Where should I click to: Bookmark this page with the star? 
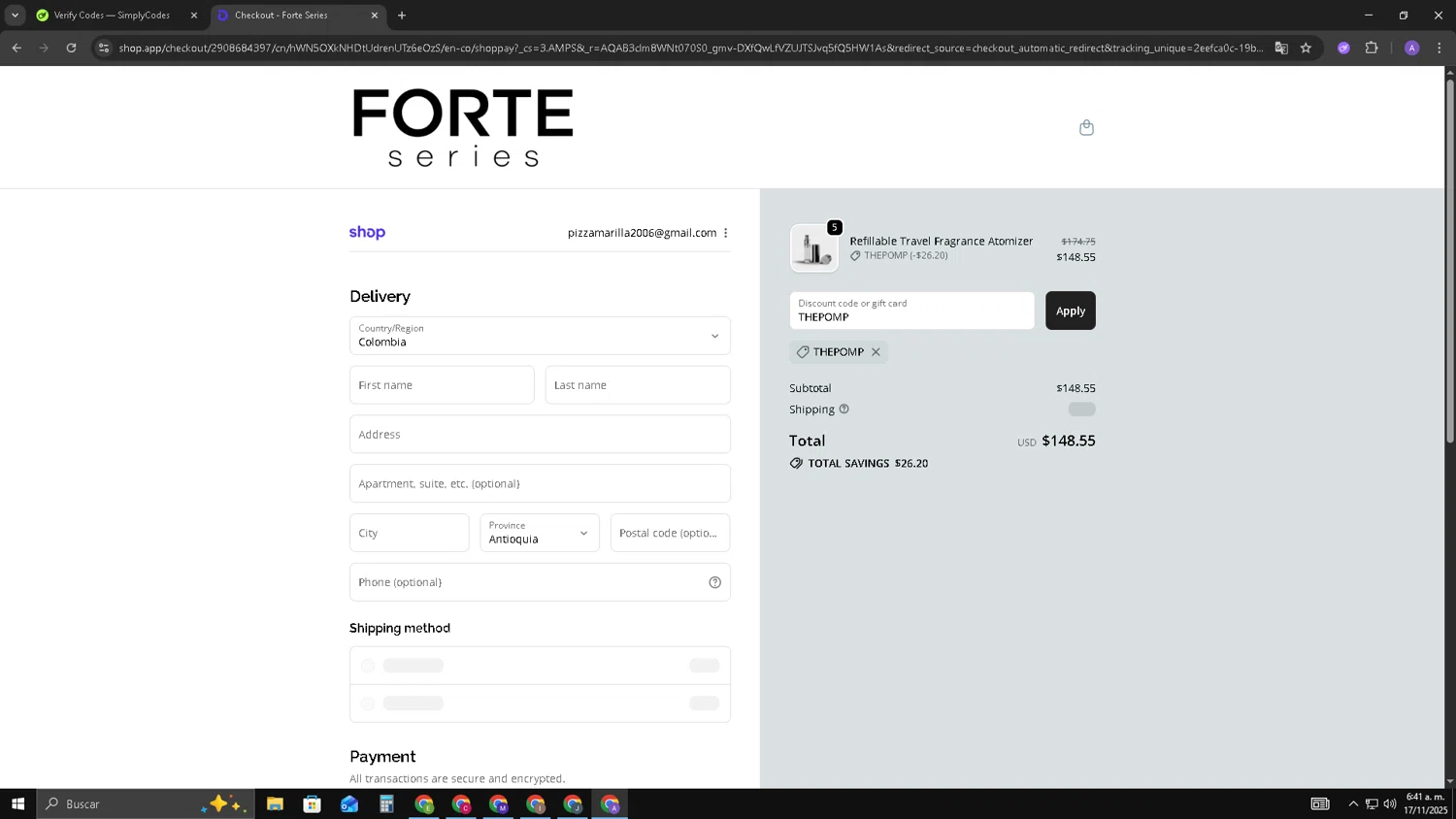click(1307, 48)
